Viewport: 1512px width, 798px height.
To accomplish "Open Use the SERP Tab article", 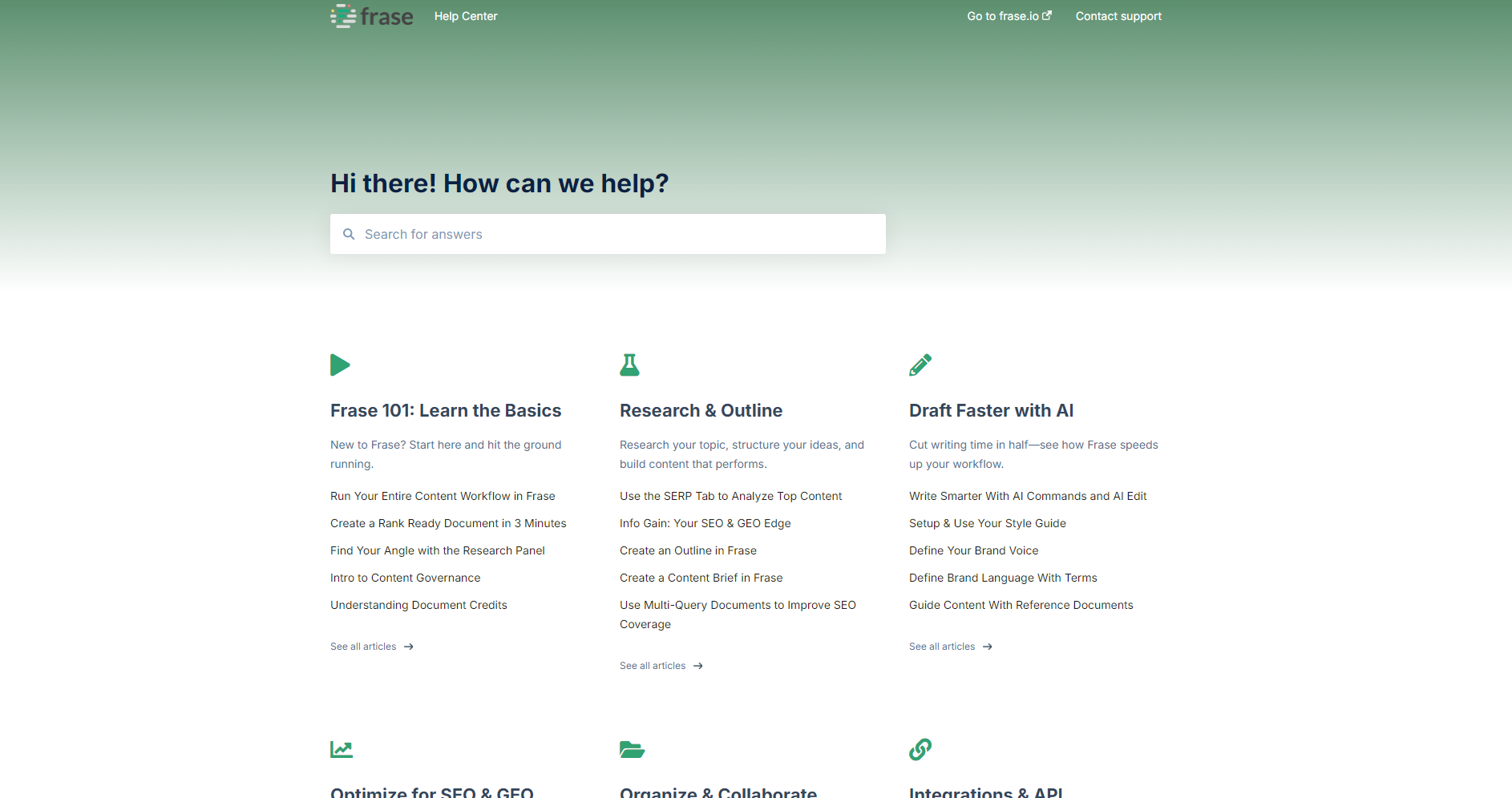I will [x=730, y=496].
